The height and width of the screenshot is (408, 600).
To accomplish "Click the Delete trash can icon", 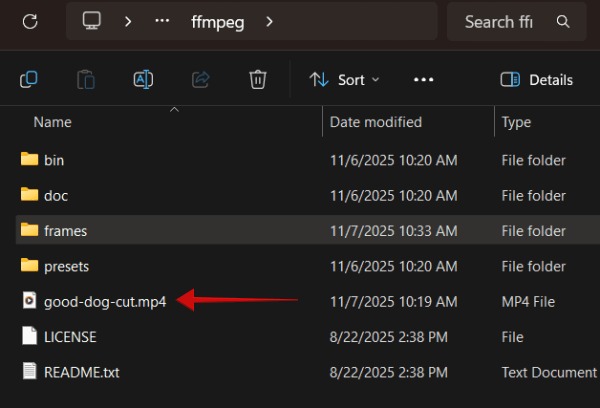I will click(x=257, y=79).
